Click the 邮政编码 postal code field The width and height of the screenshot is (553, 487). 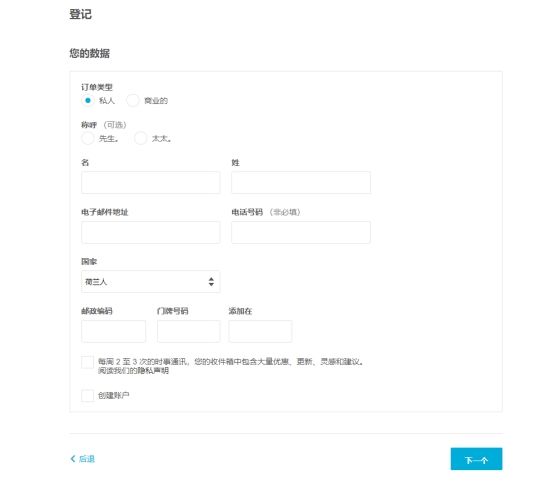pyautogui.click(x=114, y=331)
